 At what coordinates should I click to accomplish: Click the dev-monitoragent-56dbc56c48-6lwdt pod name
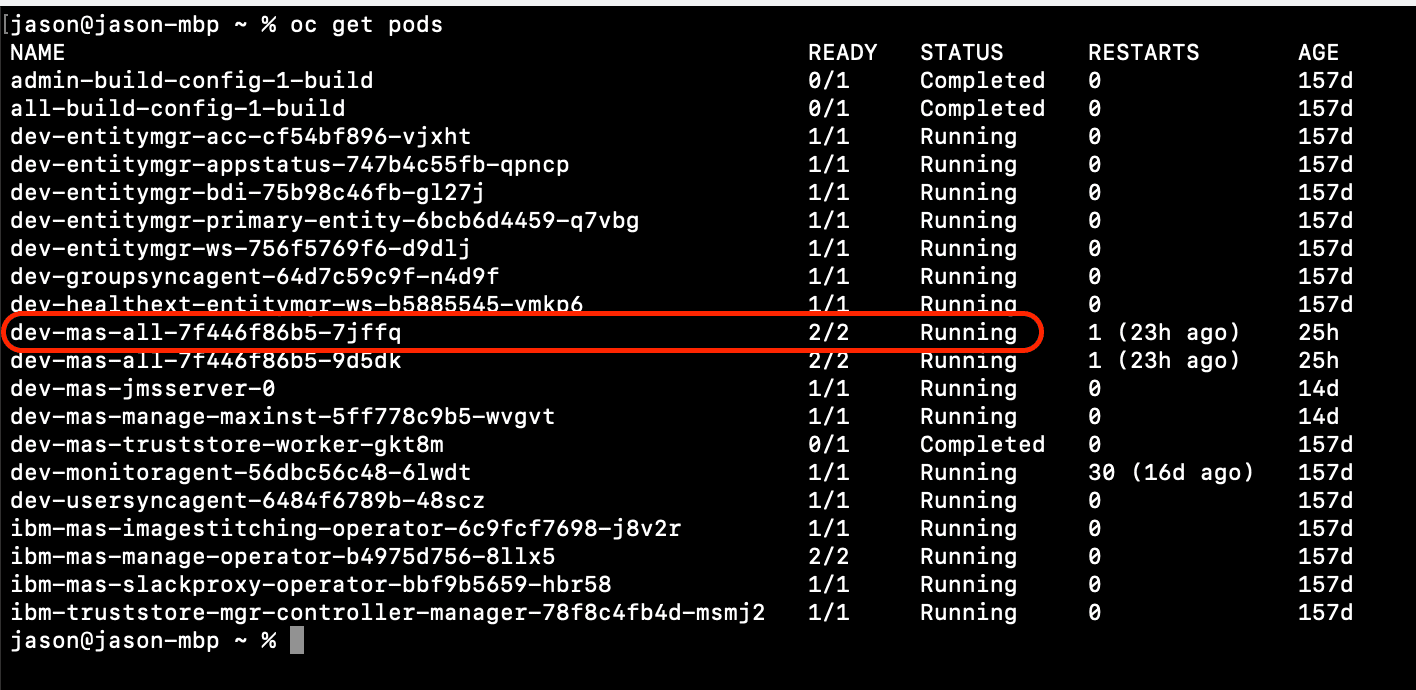(x=241, y=473)
